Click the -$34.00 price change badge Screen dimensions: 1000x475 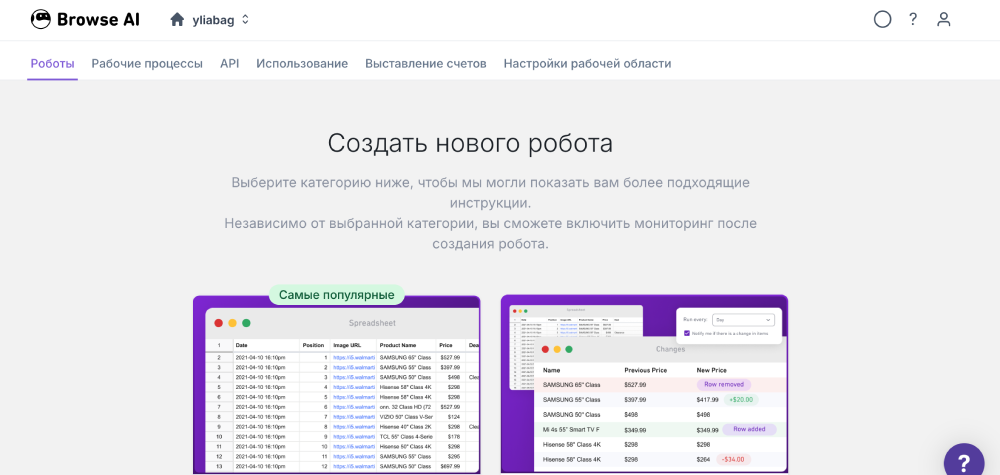[x=733, y=459]
